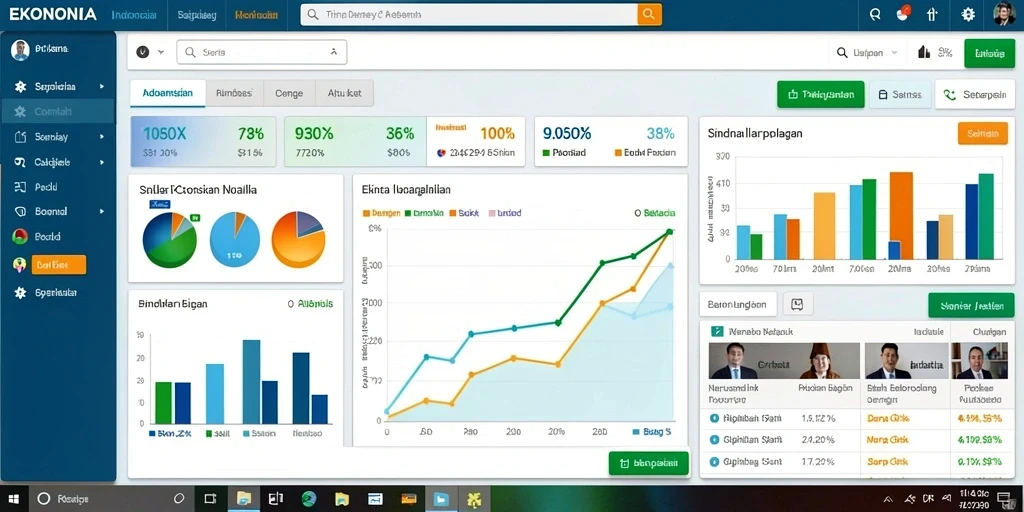Click the green Enlaie button
This screenshot has width=1024, height=512.
989,54
